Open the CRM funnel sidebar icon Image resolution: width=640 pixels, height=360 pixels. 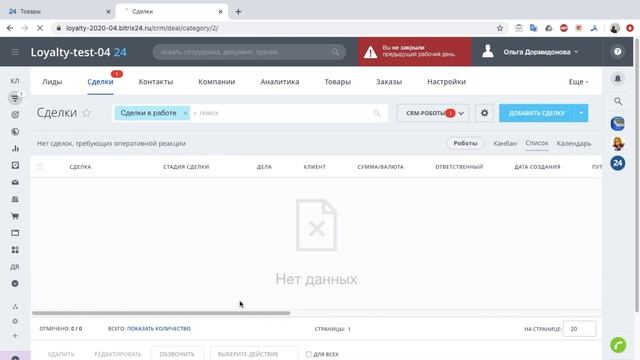(x=15, y=98)
